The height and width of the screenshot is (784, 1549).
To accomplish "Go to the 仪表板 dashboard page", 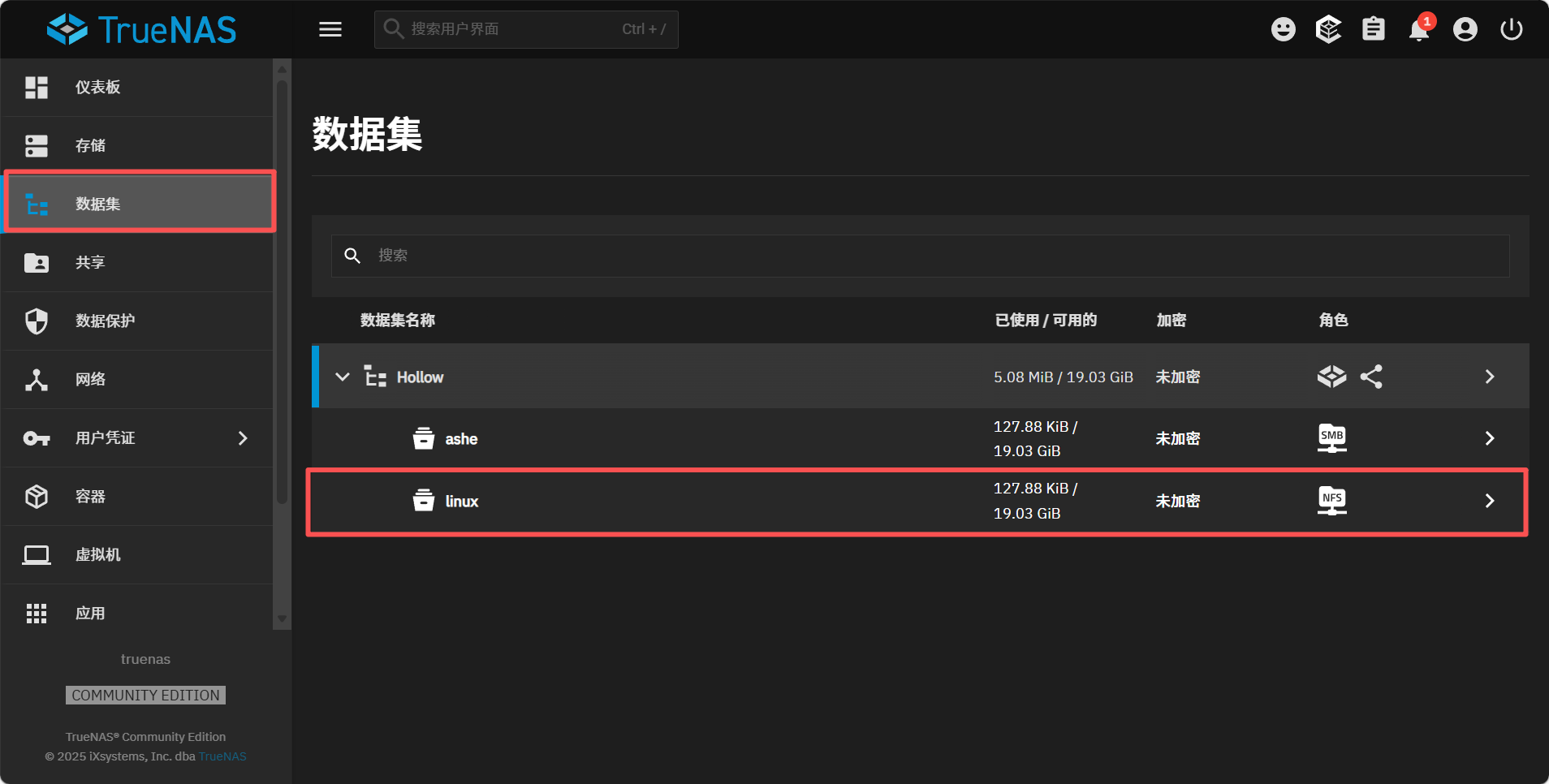I will pyautogui.click(x=97, y=88).
